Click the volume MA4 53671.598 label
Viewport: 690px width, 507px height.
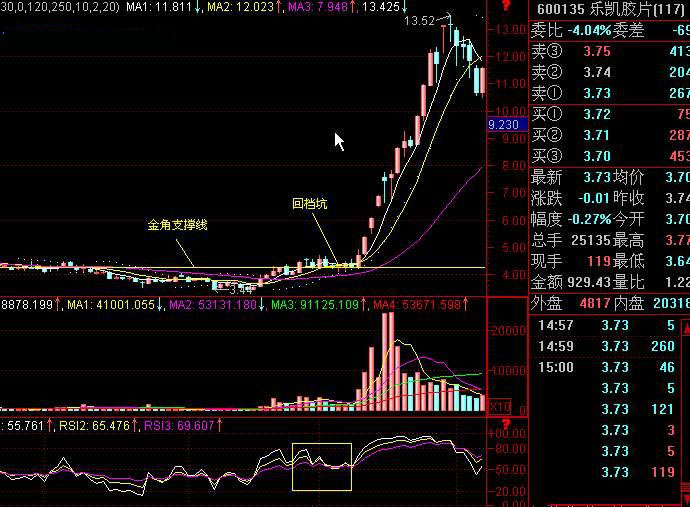point(415,304)
